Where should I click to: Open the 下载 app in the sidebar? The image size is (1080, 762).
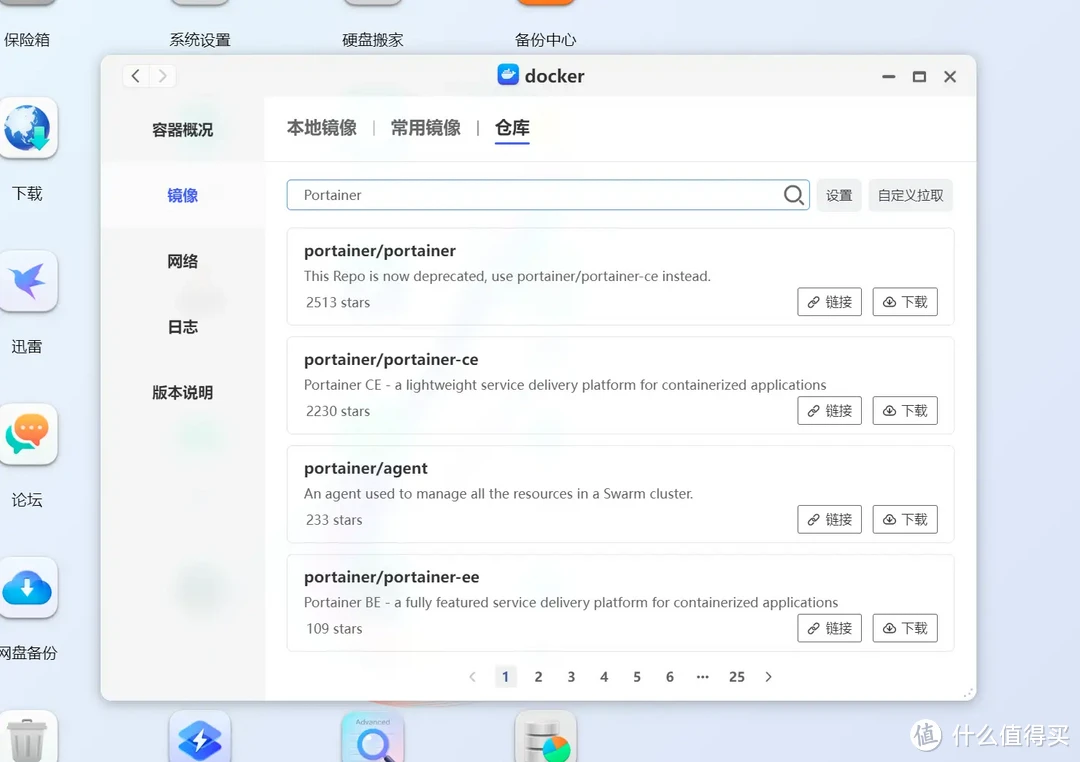(x=30, y=127)
